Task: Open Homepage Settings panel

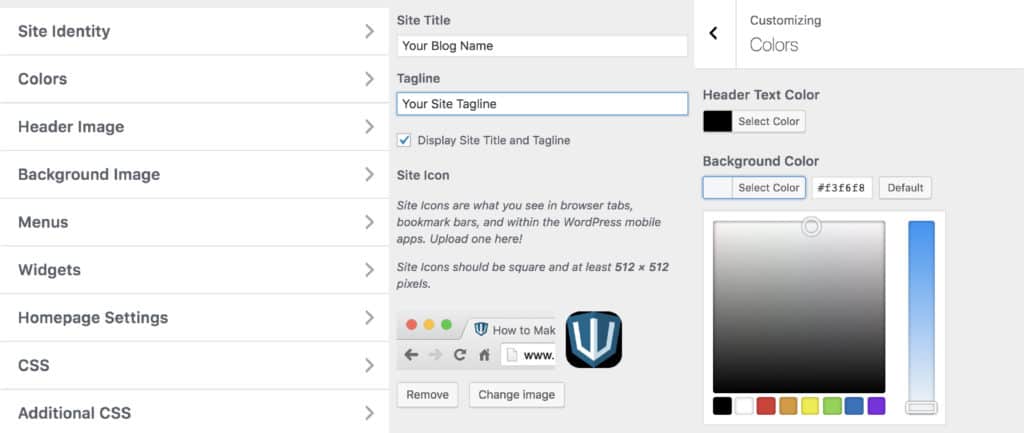Action: click(195, 317)
